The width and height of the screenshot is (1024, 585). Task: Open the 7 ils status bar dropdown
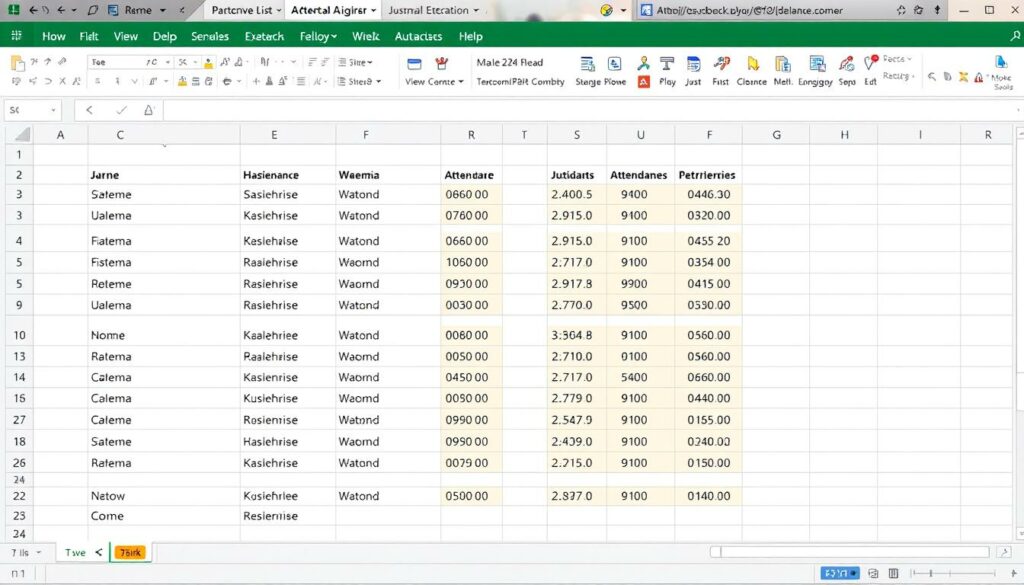pos(39,552)
